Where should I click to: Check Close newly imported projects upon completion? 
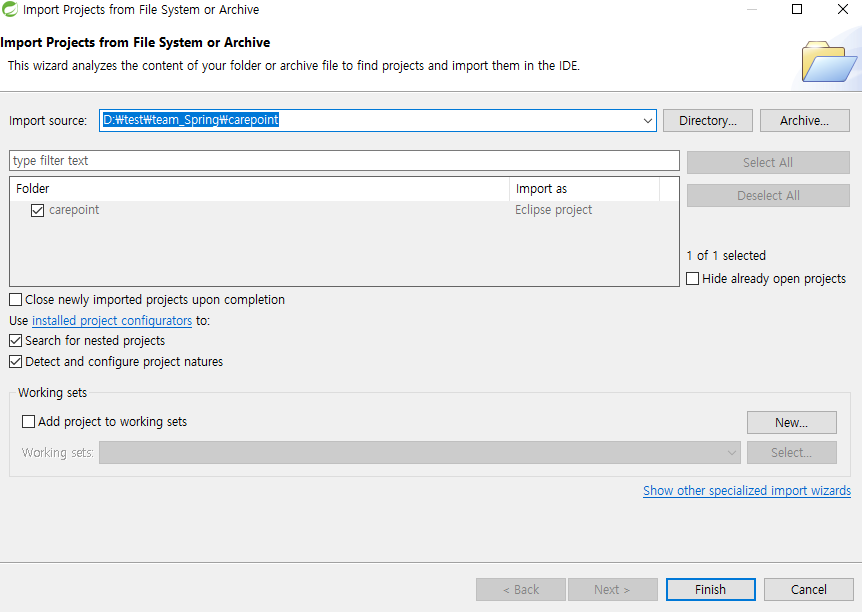click(x=15, y=300)
